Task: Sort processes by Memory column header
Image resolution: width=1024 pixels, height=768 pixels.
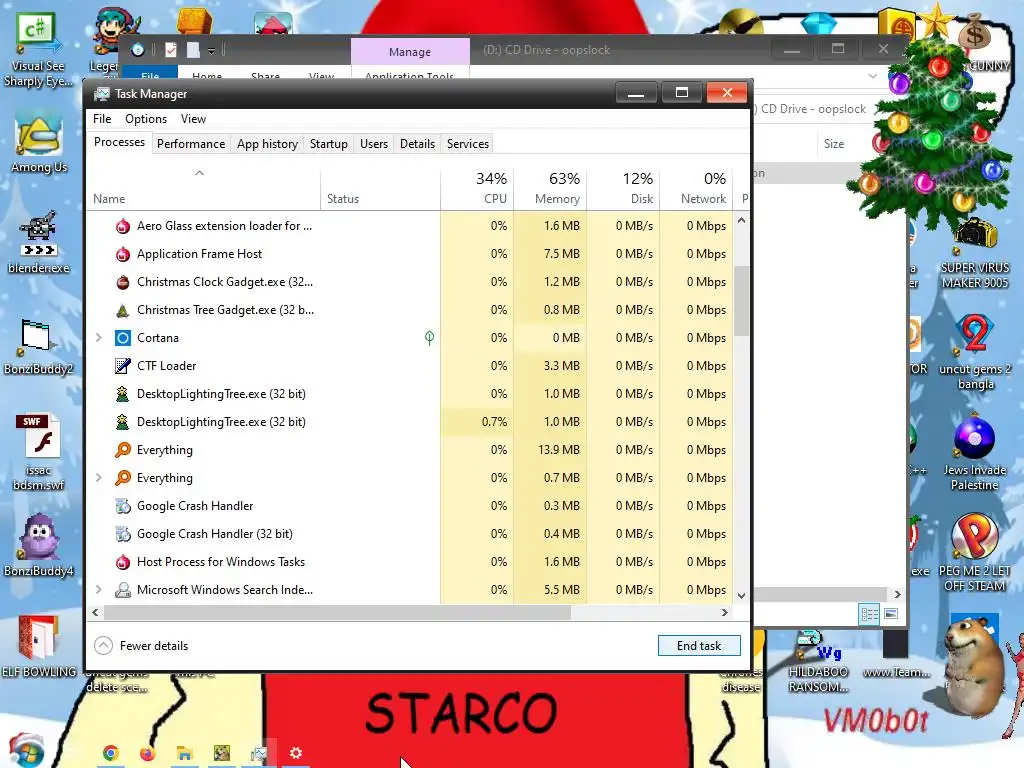Action: pyautogui.click(x=551, y=189)
